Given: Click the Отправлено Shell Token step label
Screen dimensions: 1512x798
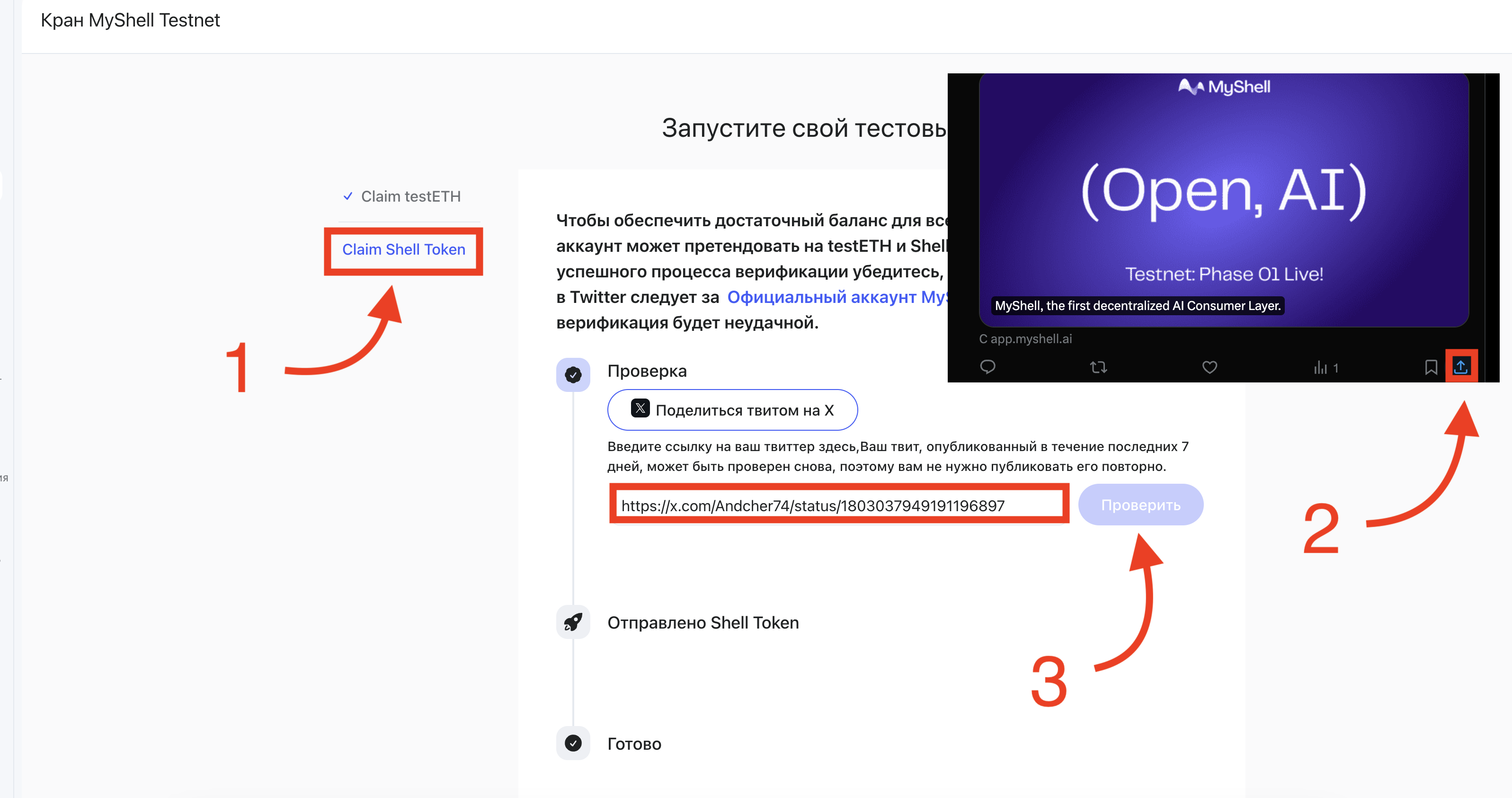Looking at the screenshot, I should tap(703, 622).
